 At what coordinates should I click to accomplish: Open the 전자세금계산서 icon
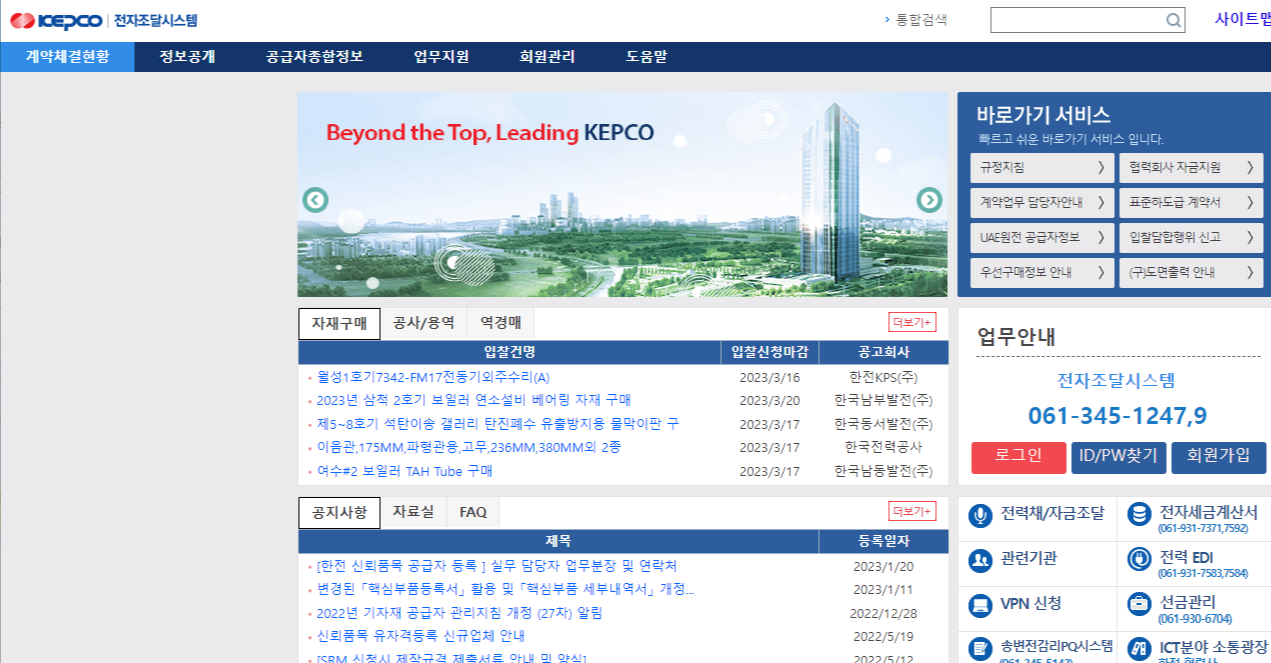pyautogui.click(x=1138, y=515)
